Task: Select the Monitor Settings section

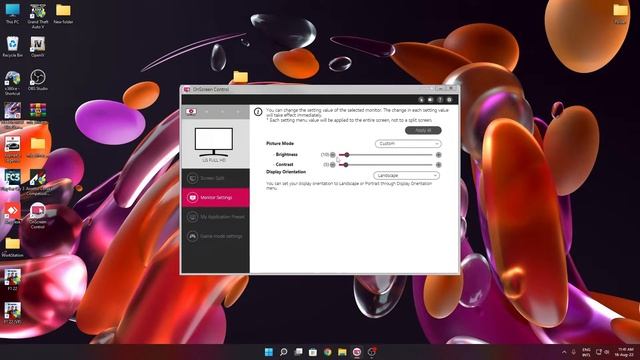Action: pos(216,198)
